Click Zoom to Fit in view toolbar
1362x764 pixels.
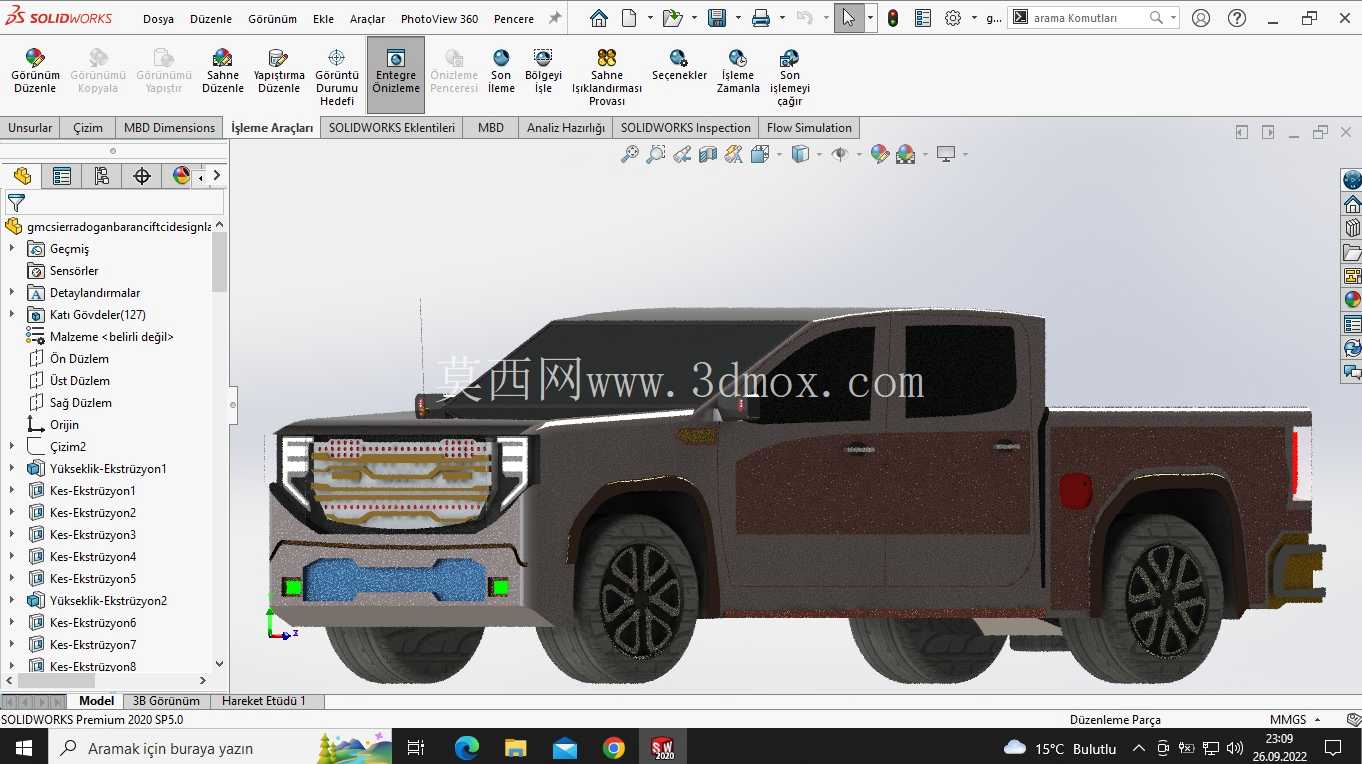click(630, 154)
